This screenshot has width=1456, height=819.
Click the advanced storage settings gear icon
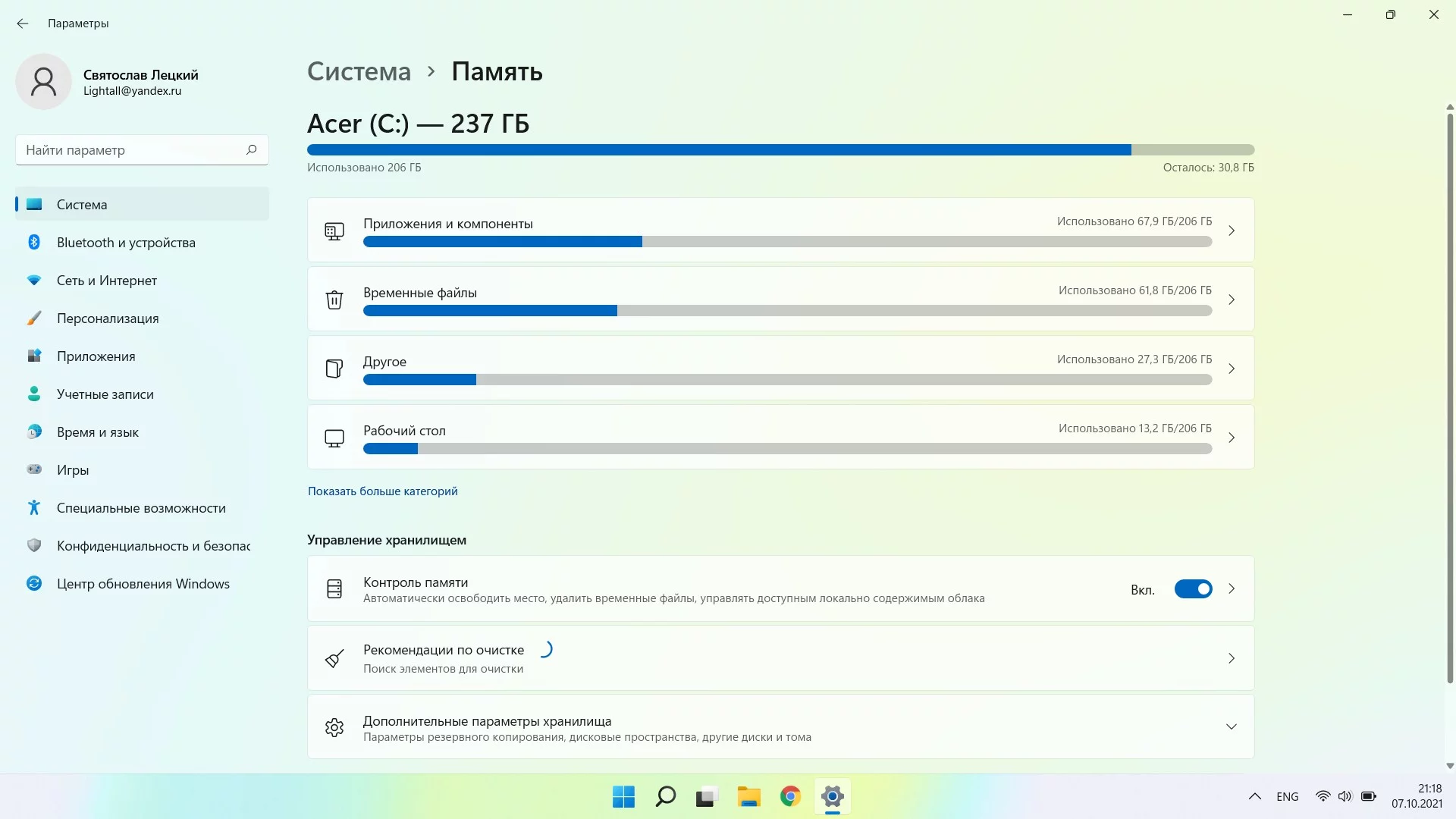coord(334,728)
